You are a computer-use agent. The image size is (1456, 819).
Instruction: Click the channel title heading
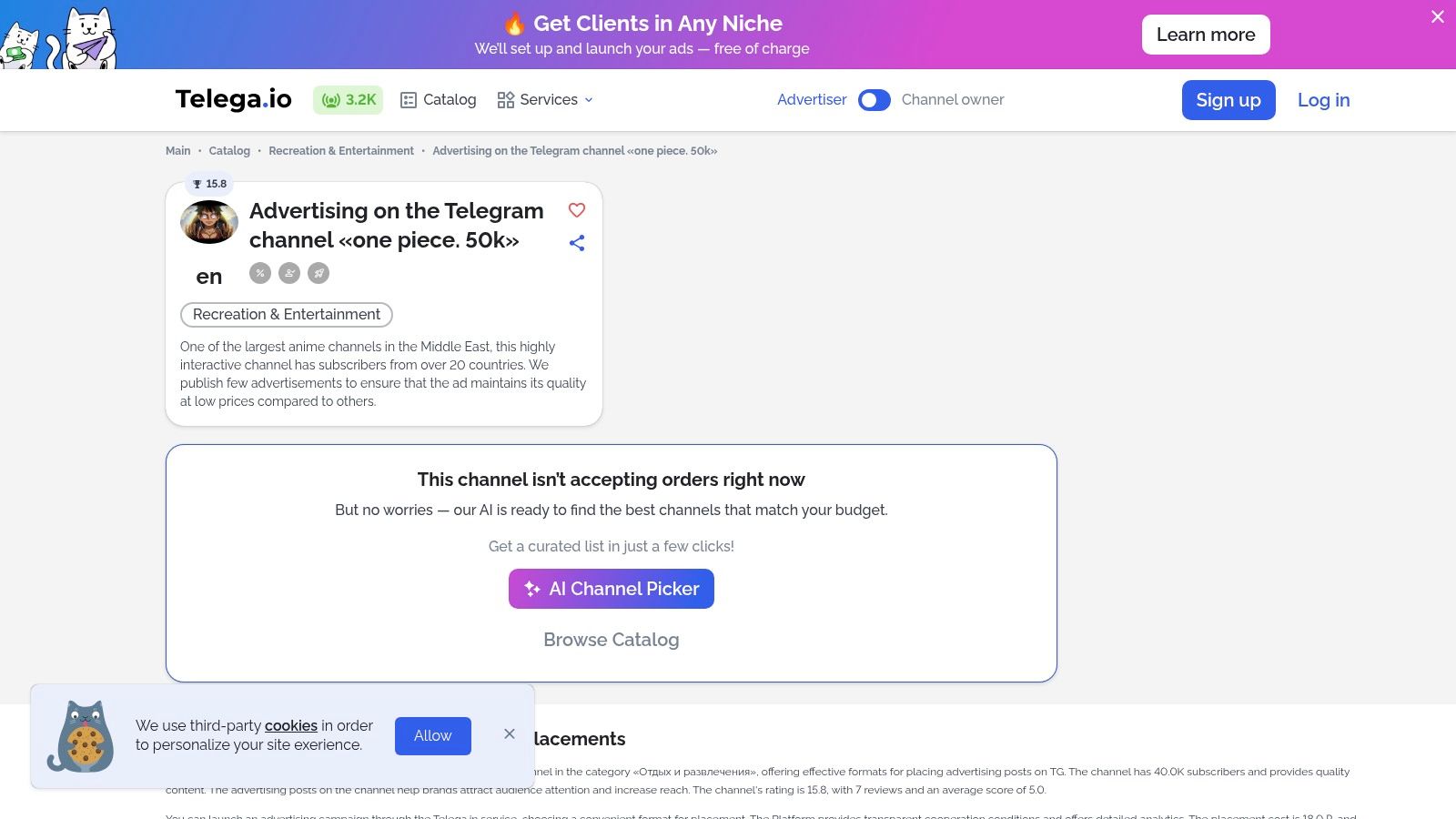(397, 225)
